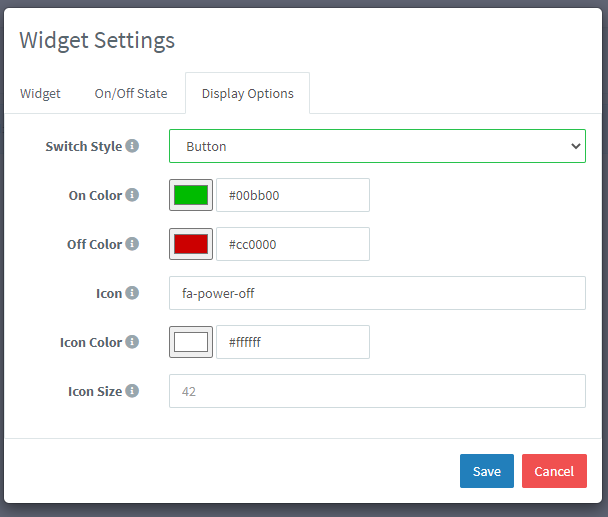Image resolution: width=608 pixels, height=517 pixels.
Task: Focus the Icon Size input field
Action: pos(377,391)
